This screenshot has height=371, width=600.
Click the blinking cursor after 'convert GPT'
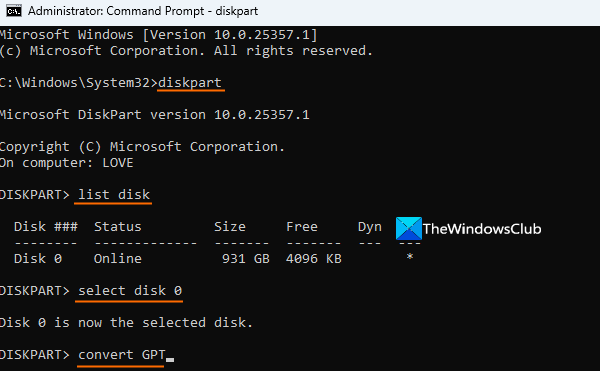click(x=170, y=360)
